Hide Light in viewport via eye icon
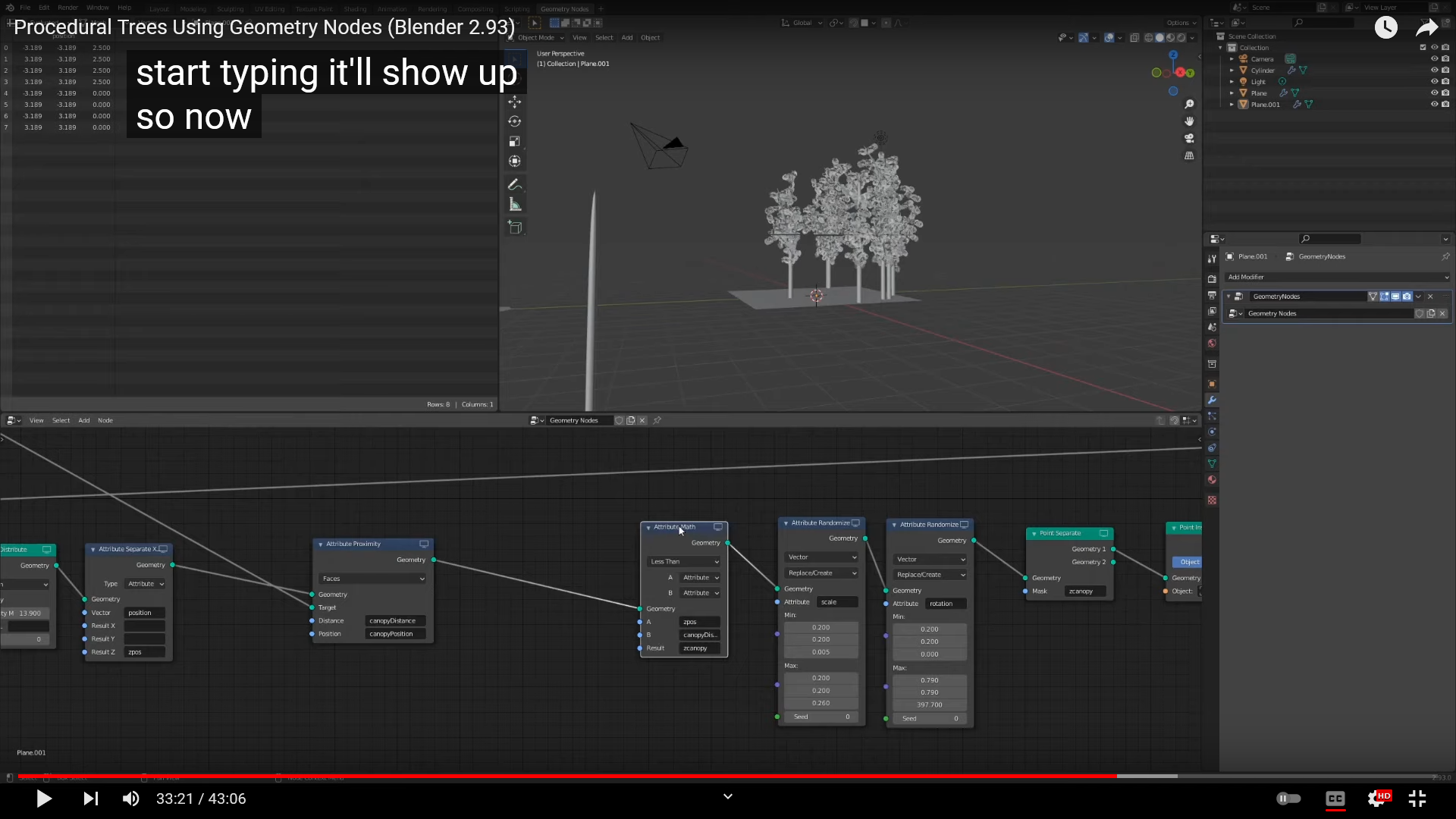1456x819 pixels. coord(1434,81)
